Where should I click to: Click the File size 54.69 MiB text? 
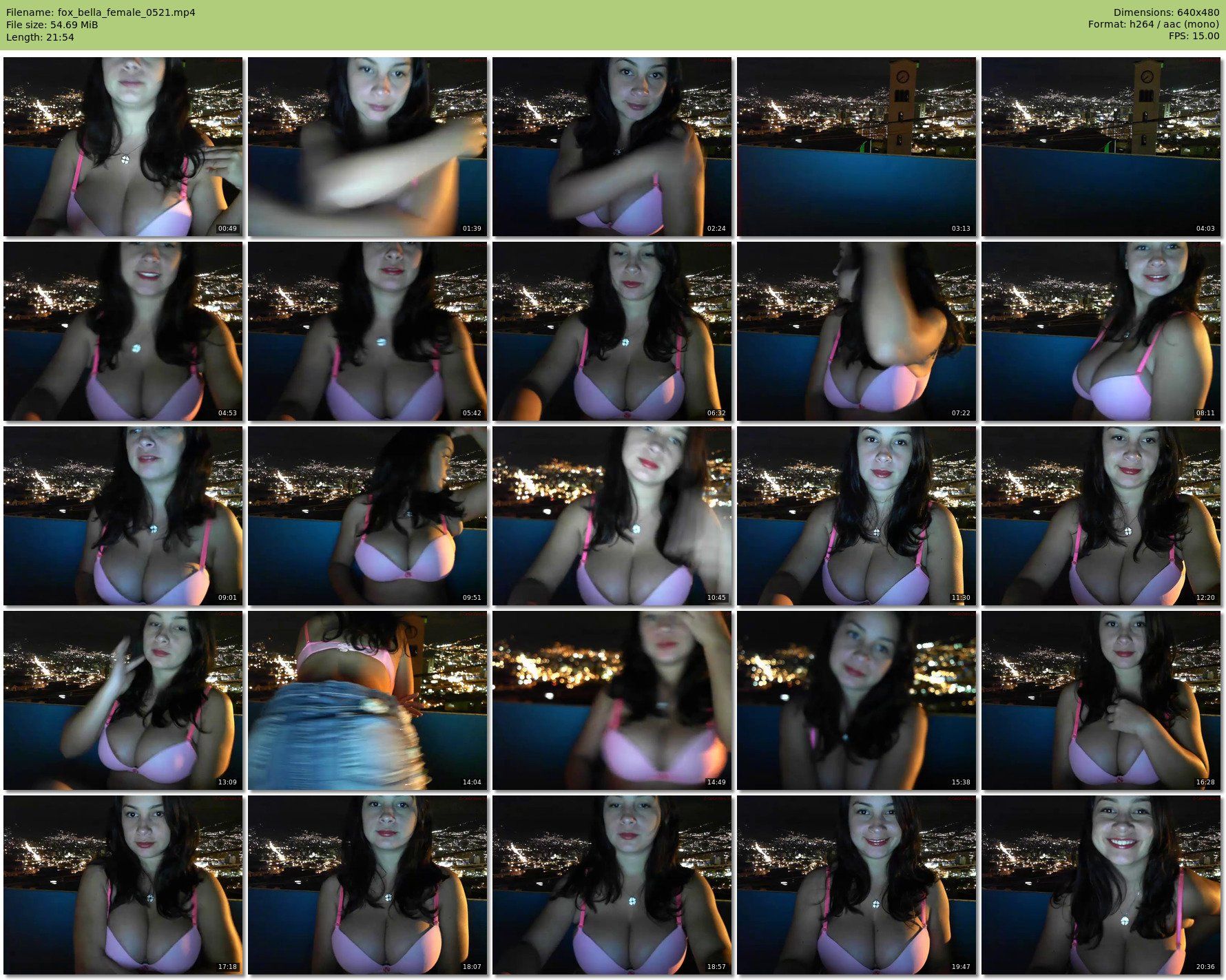click(52, 25)
